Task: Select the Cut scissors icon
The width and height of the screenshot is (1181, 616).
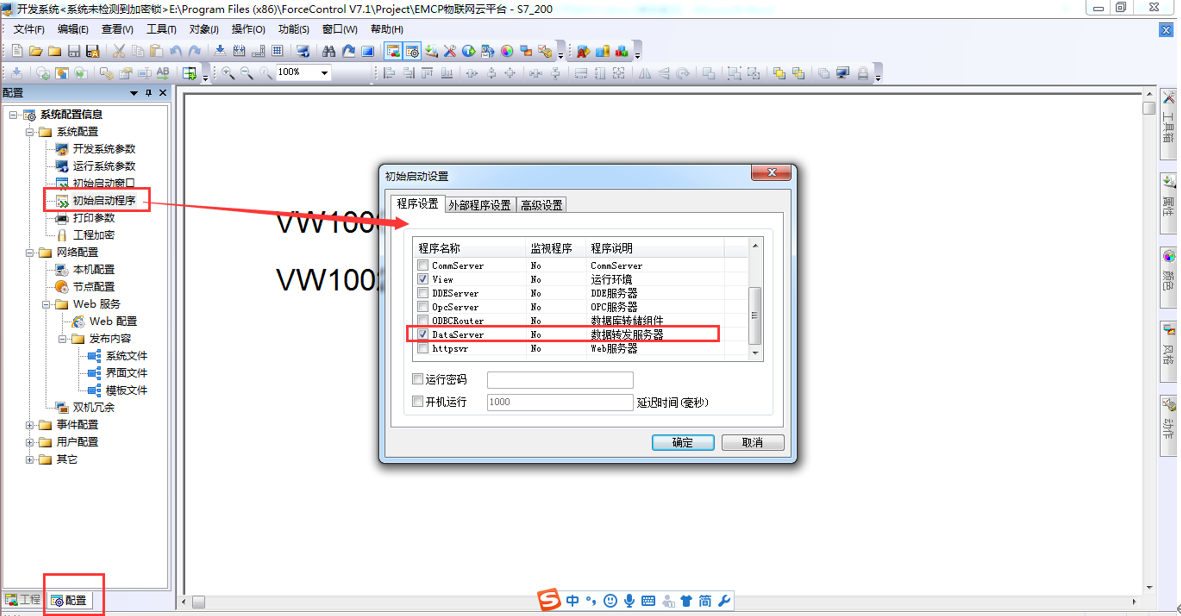Action: 120,50
